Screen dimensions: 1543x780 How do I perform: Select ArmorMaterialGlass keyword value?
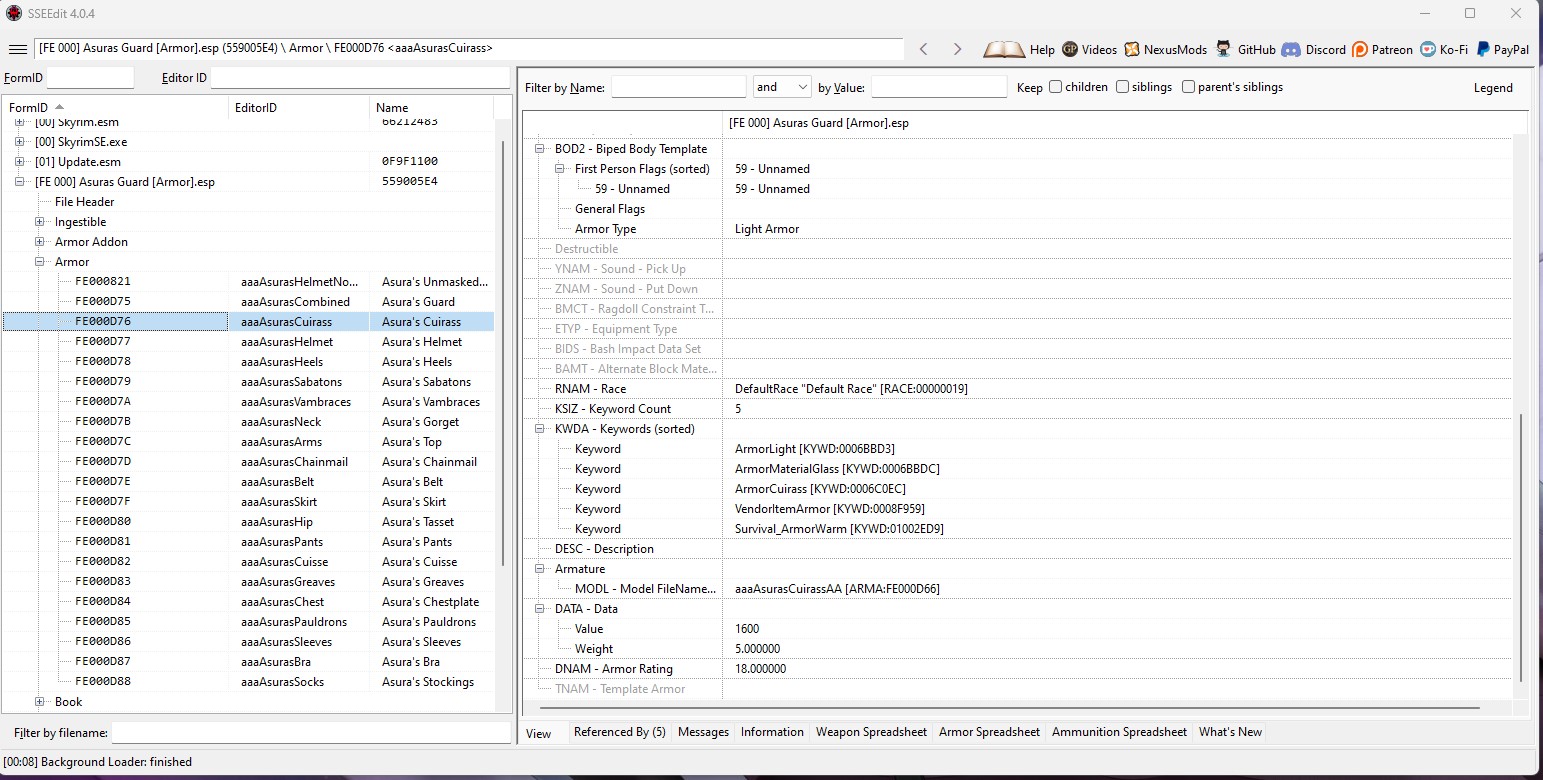pyautogui.click(x=837, y=469)
